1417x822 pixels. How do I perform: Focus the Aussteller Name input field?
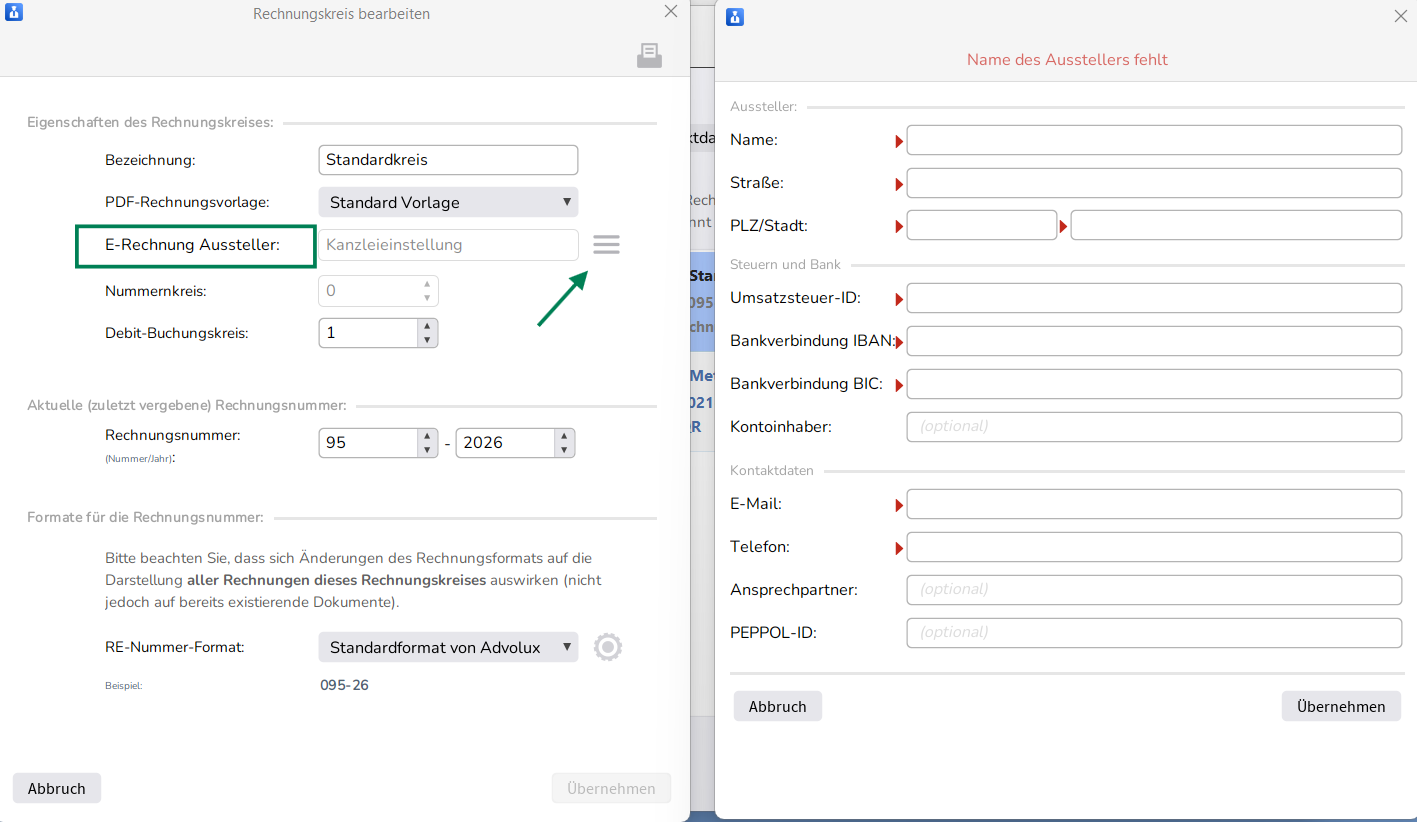[1153, 140]
